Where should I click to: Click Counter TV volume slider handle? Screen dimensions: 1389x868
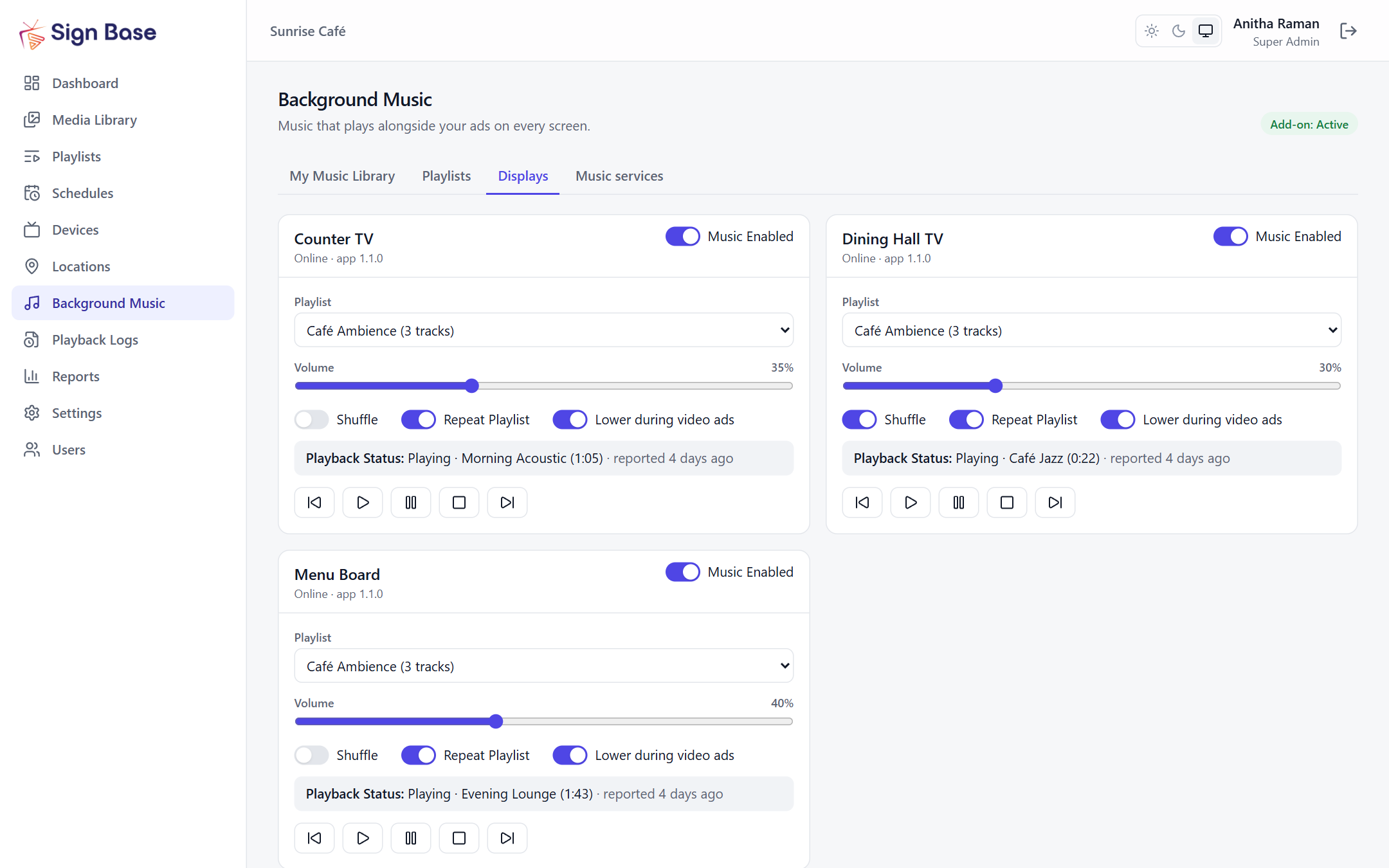point(472,386)
